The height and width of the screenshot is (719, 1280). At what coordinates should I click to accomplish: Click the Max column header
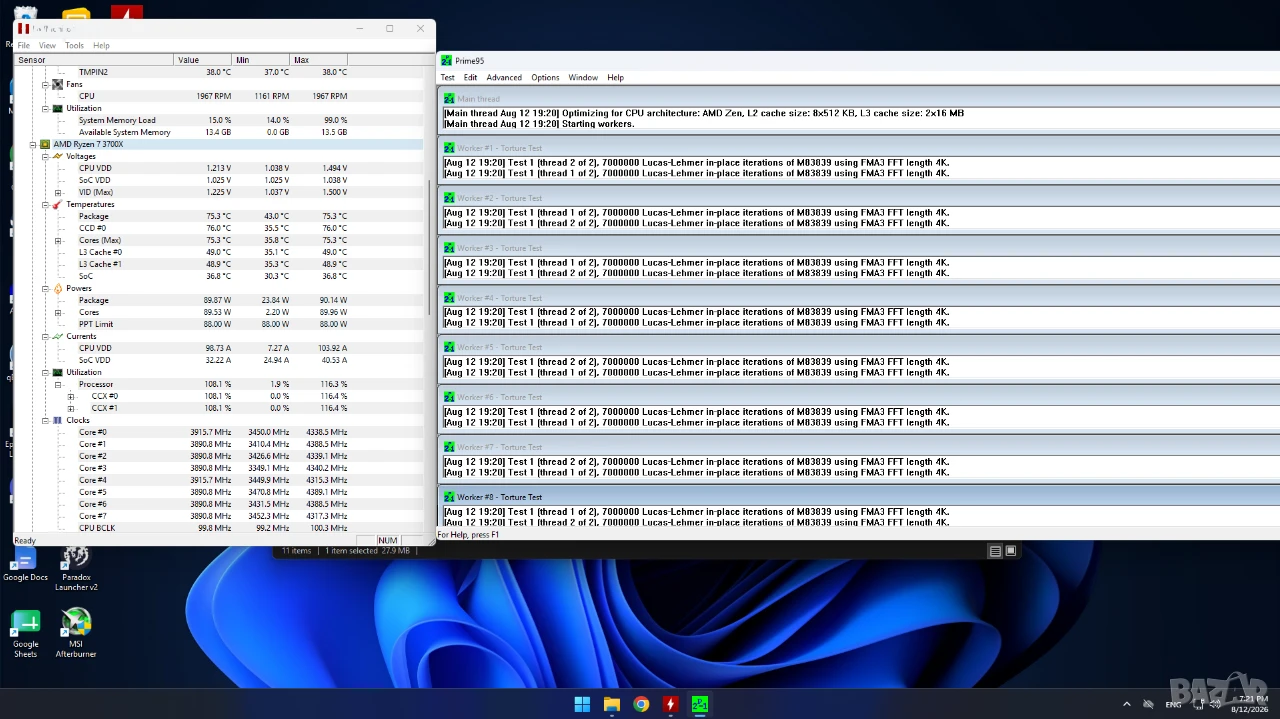pos(319,60)
